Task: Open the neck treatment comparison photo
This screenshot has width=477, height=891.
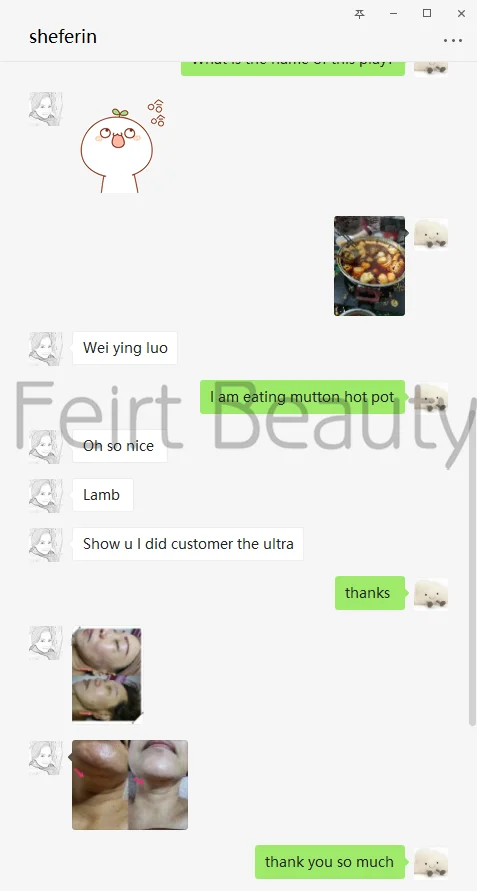Action: (x=130, y=785)
